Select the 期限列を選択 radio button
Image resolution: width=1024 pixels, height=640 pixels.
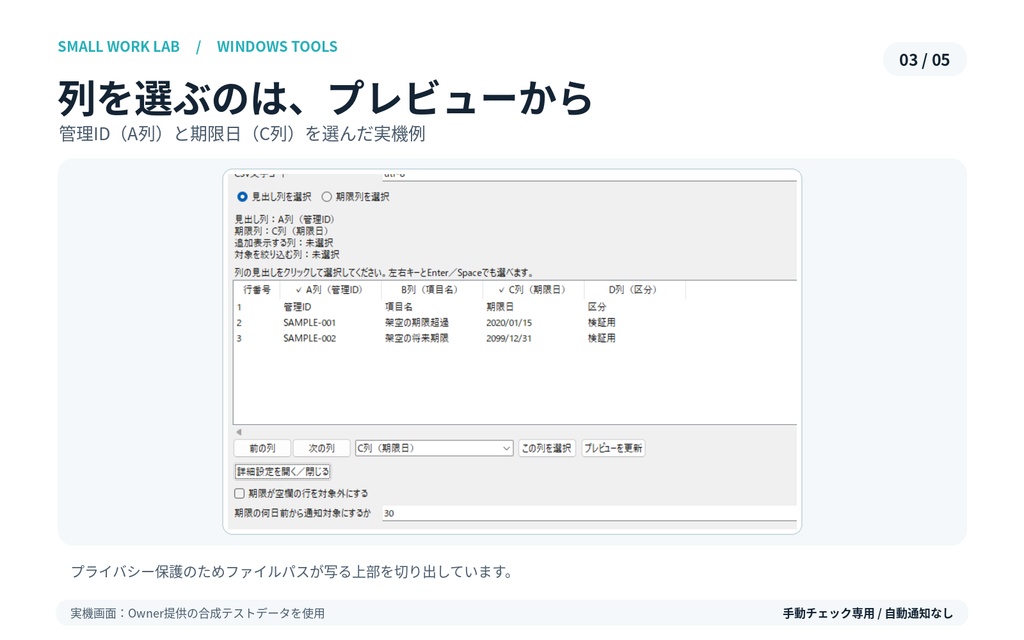tap(327, 197)
